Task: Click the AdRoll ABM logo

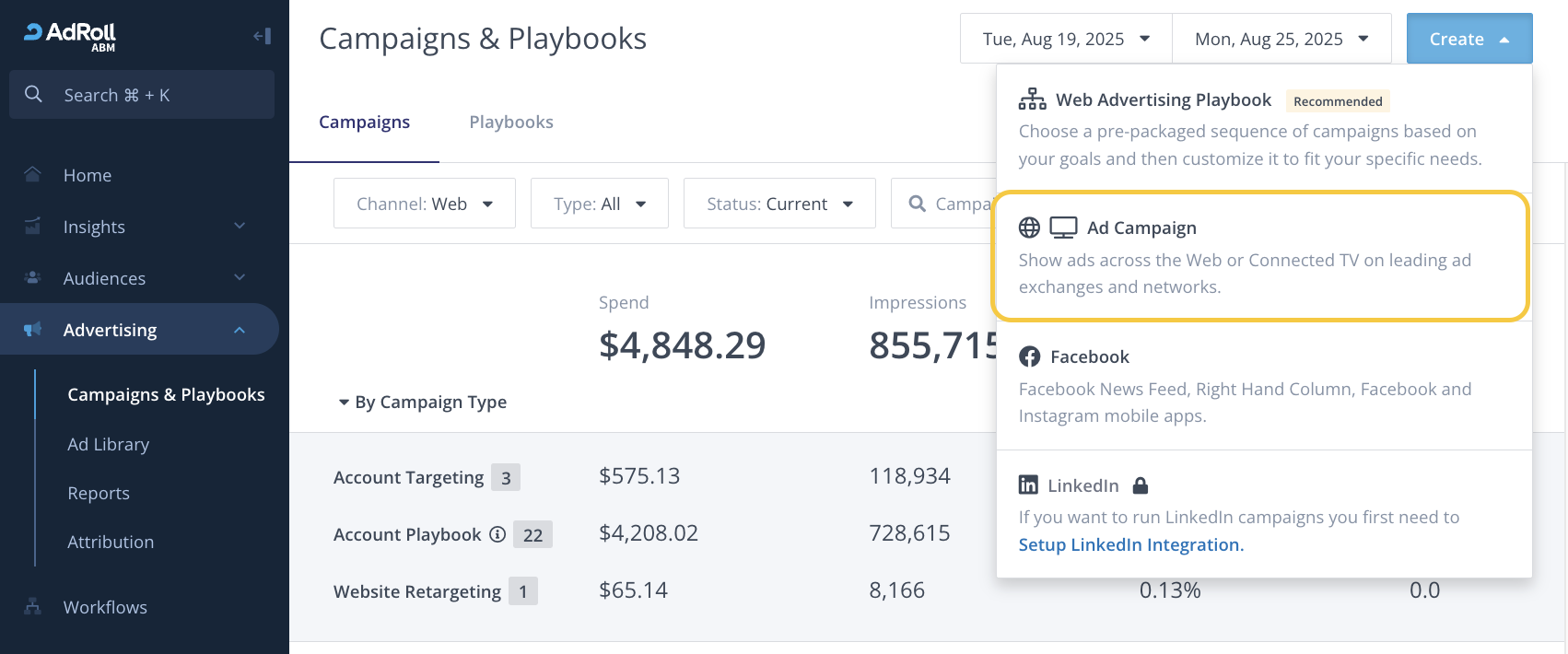Action: tap(70, 35)
